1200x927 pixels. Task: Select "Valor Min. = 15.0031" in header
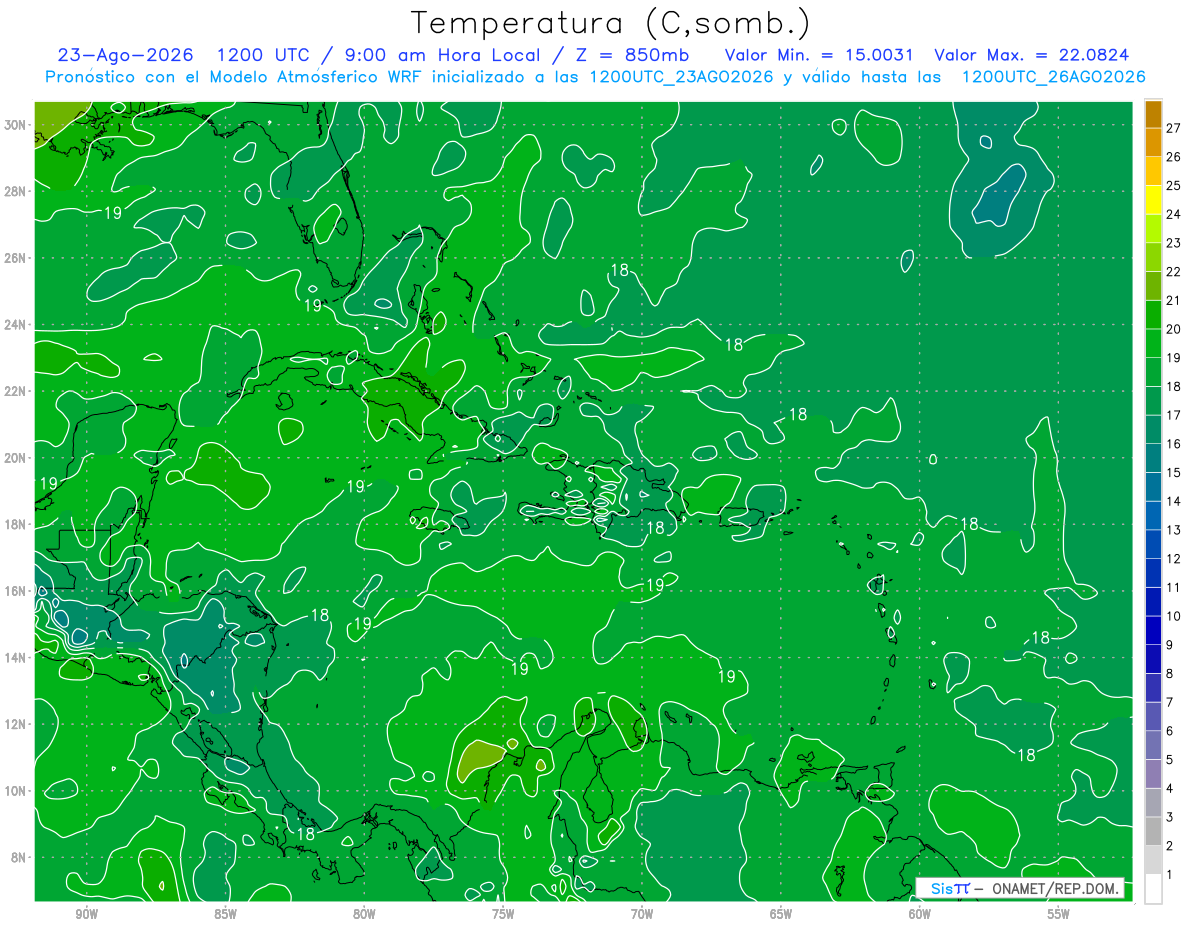pyautogui.click(x=820, y=55)
